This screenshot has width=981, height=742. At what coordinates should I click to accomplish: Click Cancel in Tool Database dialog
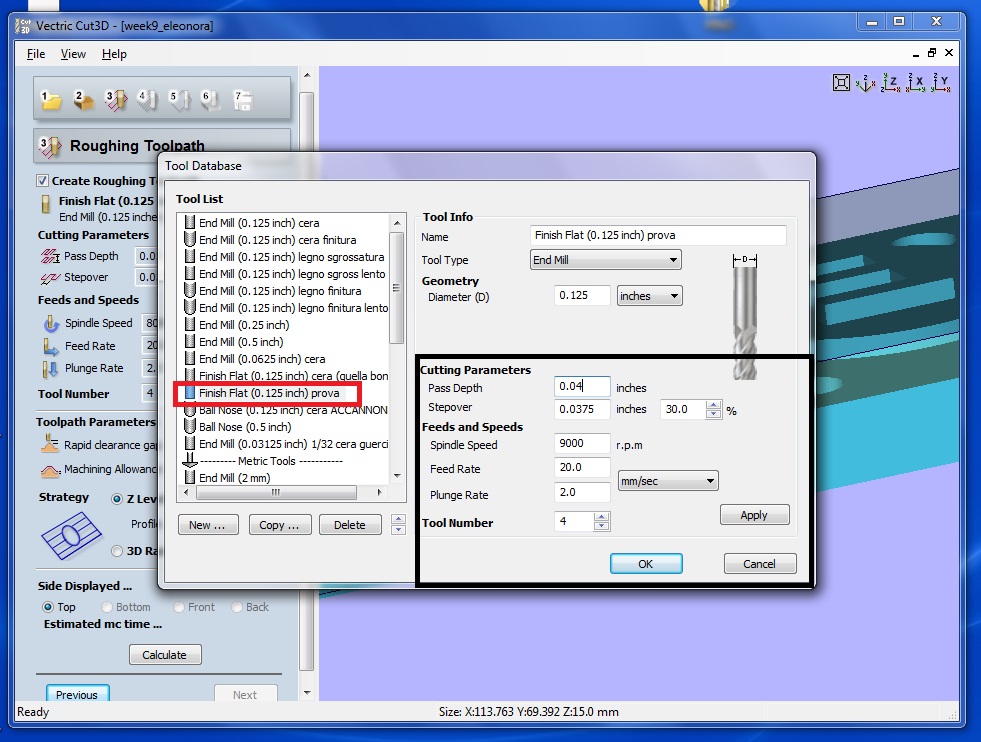coord(760,564)
